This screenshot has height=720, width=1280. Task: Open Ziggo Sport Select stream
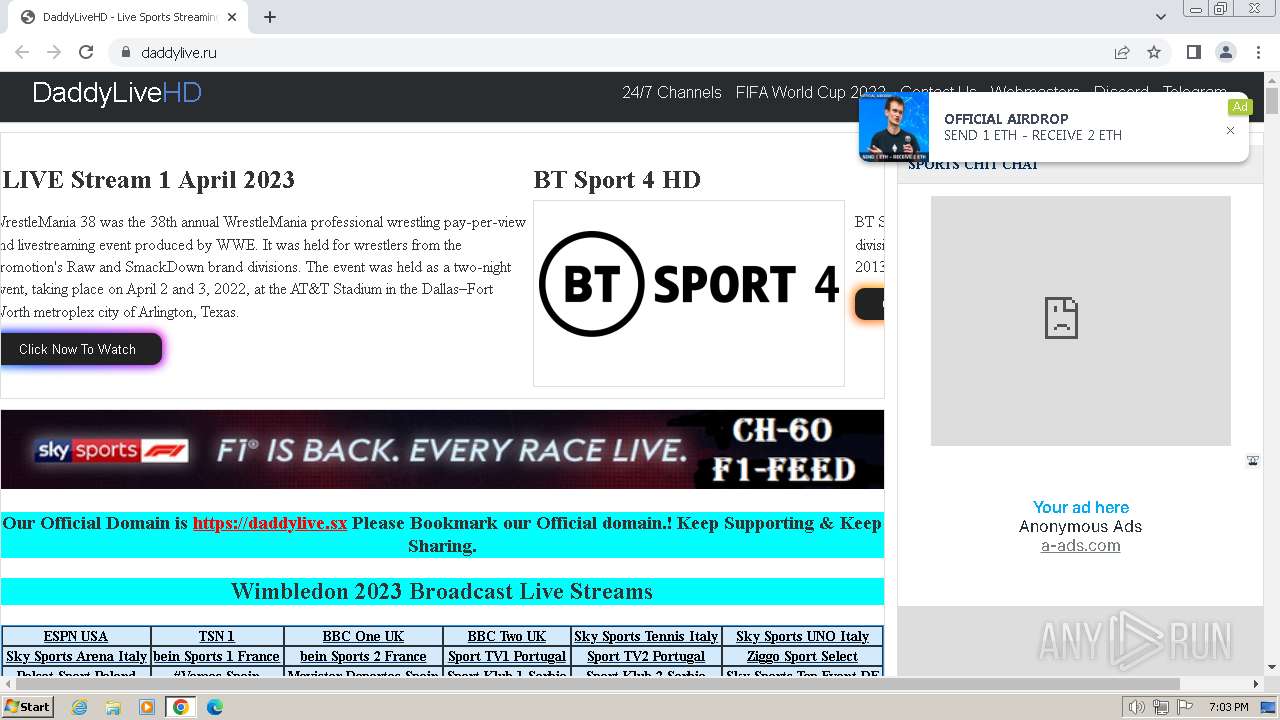coord(802,656)
